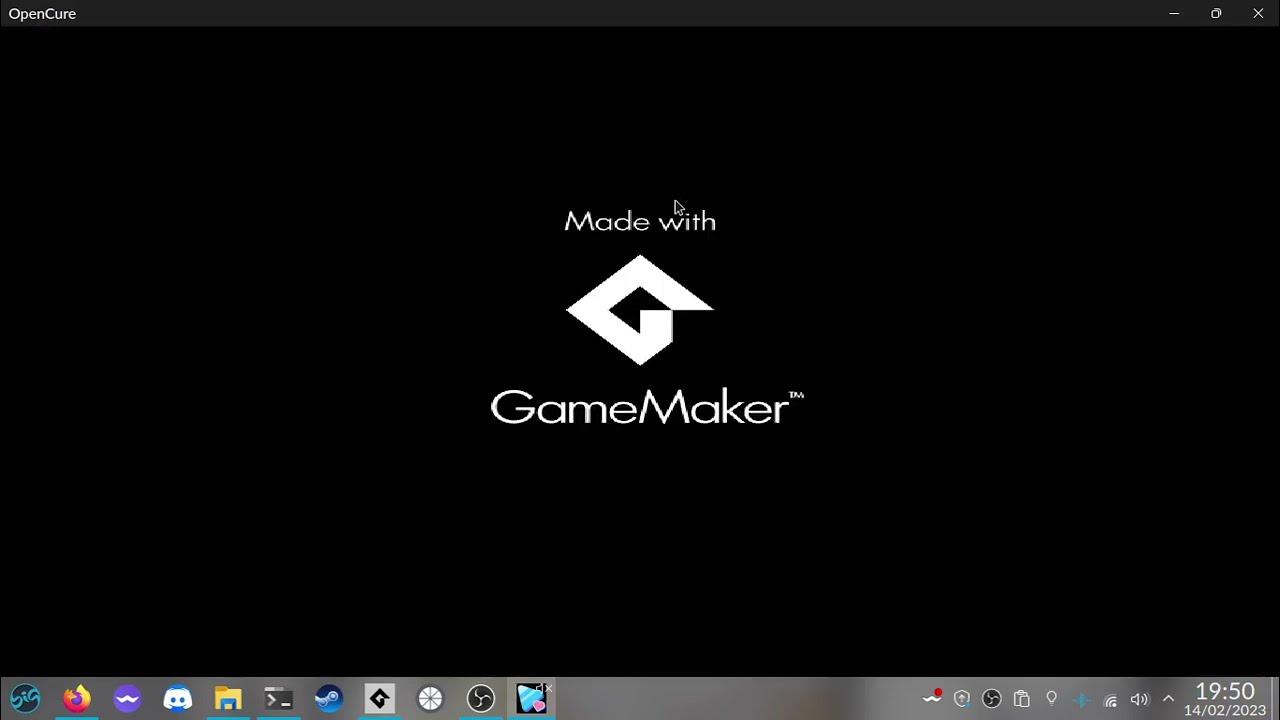Open the clipboard tray icon
The width and height of the screenshot is (1280, 720).
(x=1021, y=699)
